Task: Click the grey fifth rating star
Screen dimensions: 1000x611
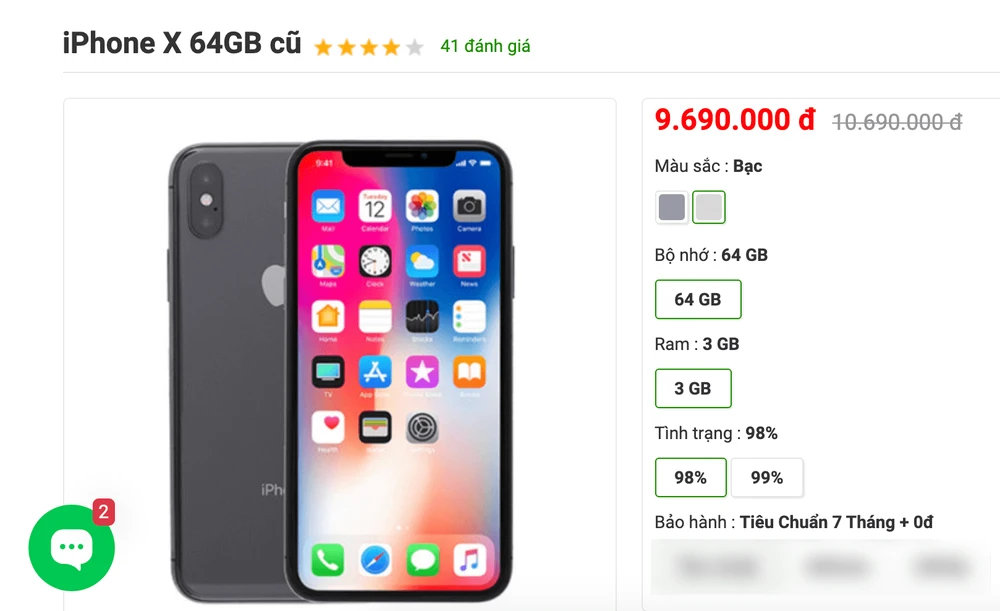Action: click(x=415, y=47)
